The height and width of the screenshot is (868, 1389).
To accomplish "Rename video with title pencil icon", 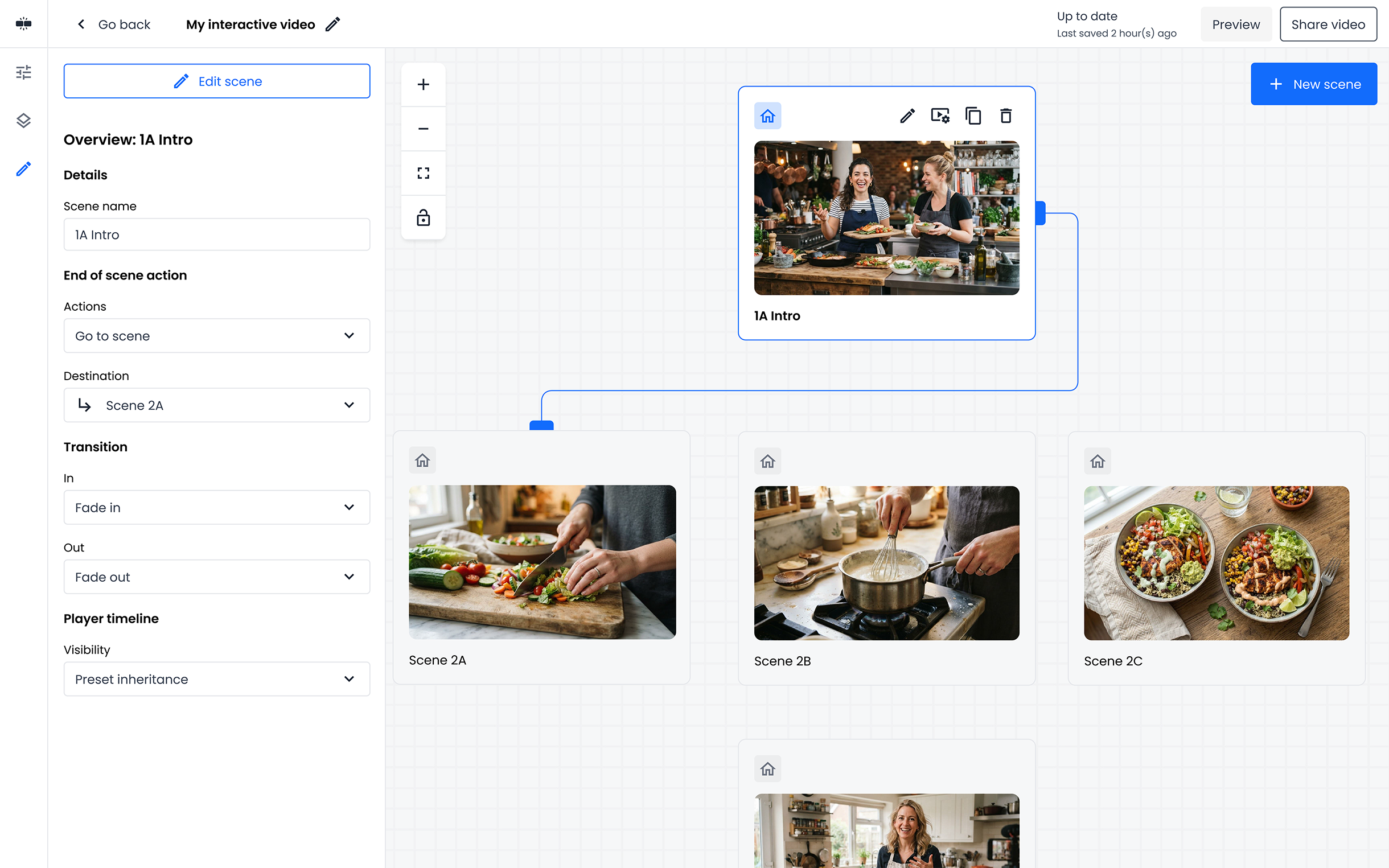I will point(333,24).
